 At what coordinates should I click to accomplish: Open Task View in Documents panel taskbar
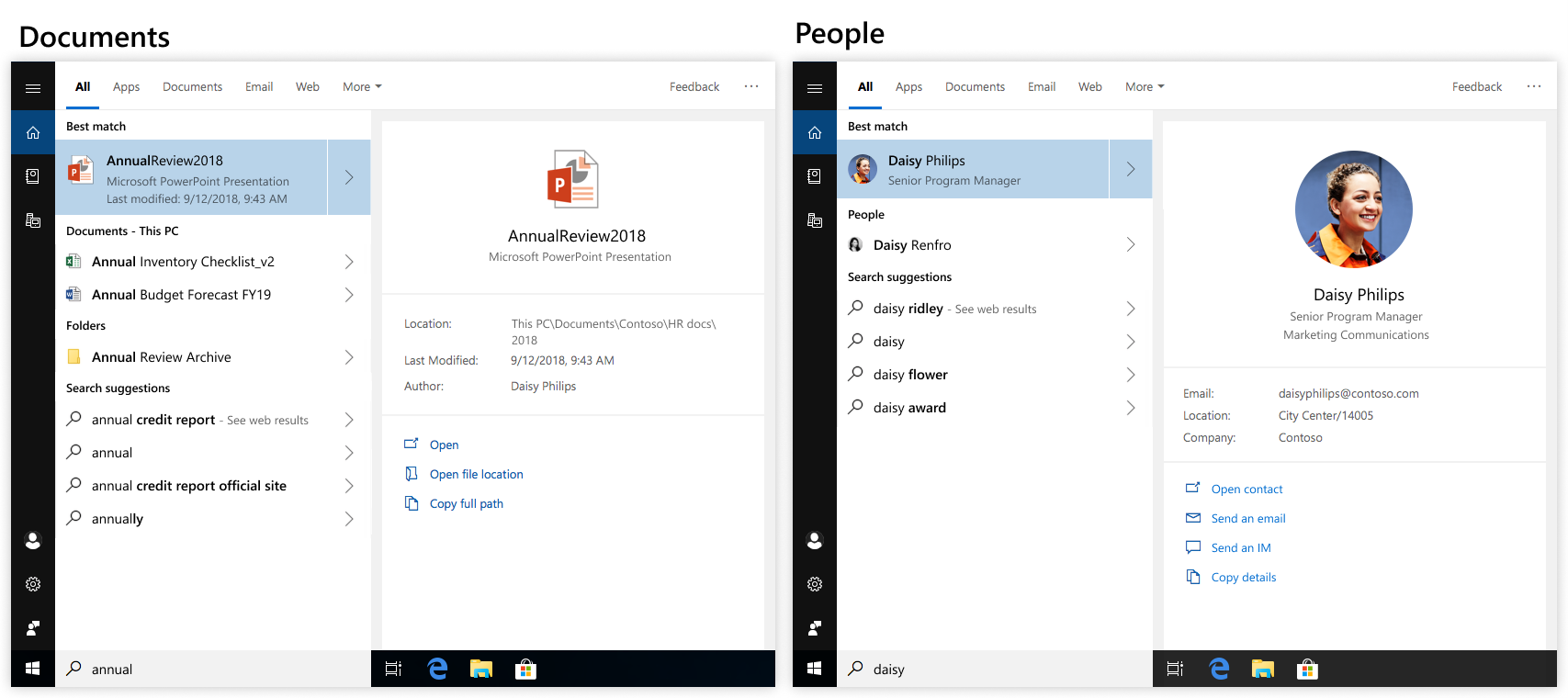pyautogui.click(x=393, y=669)
